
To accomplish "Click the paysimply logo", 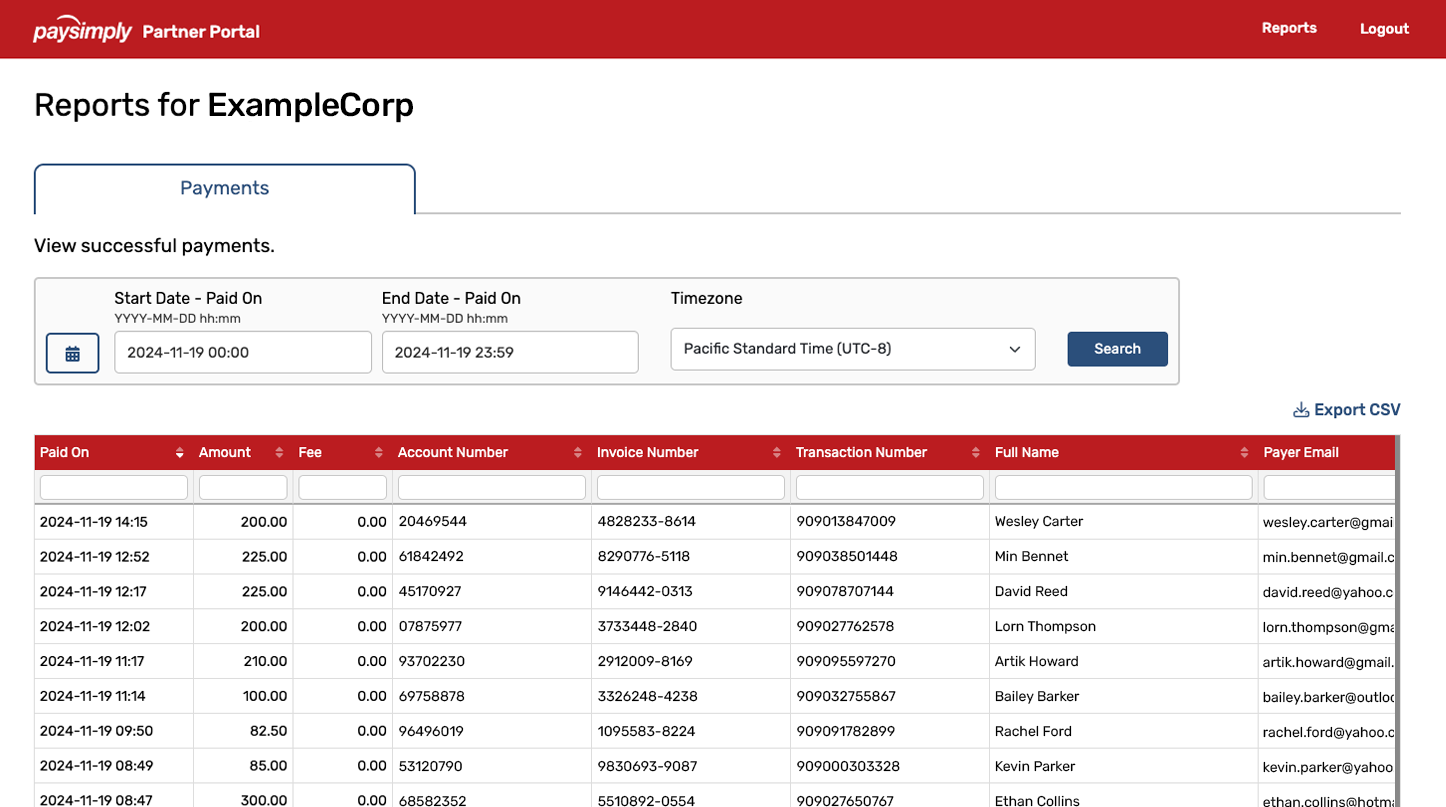I will tap(82, 30).
